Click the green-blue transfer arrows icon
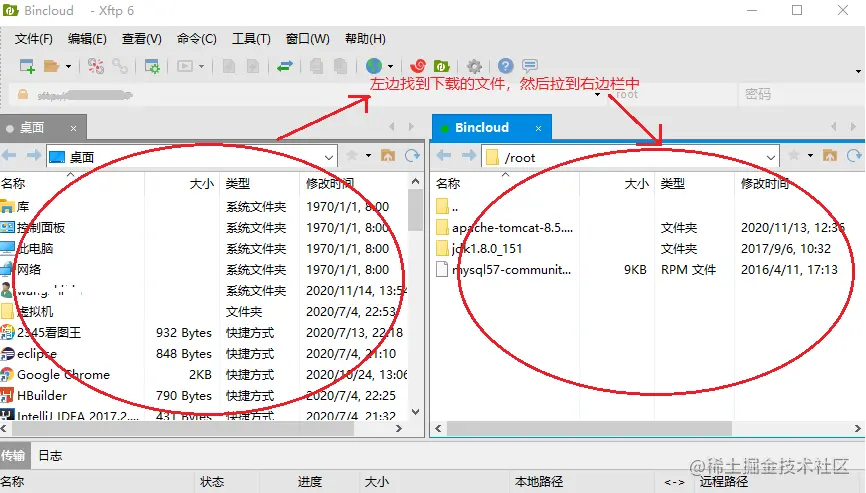The image size is (866, 493). (285, 66)
